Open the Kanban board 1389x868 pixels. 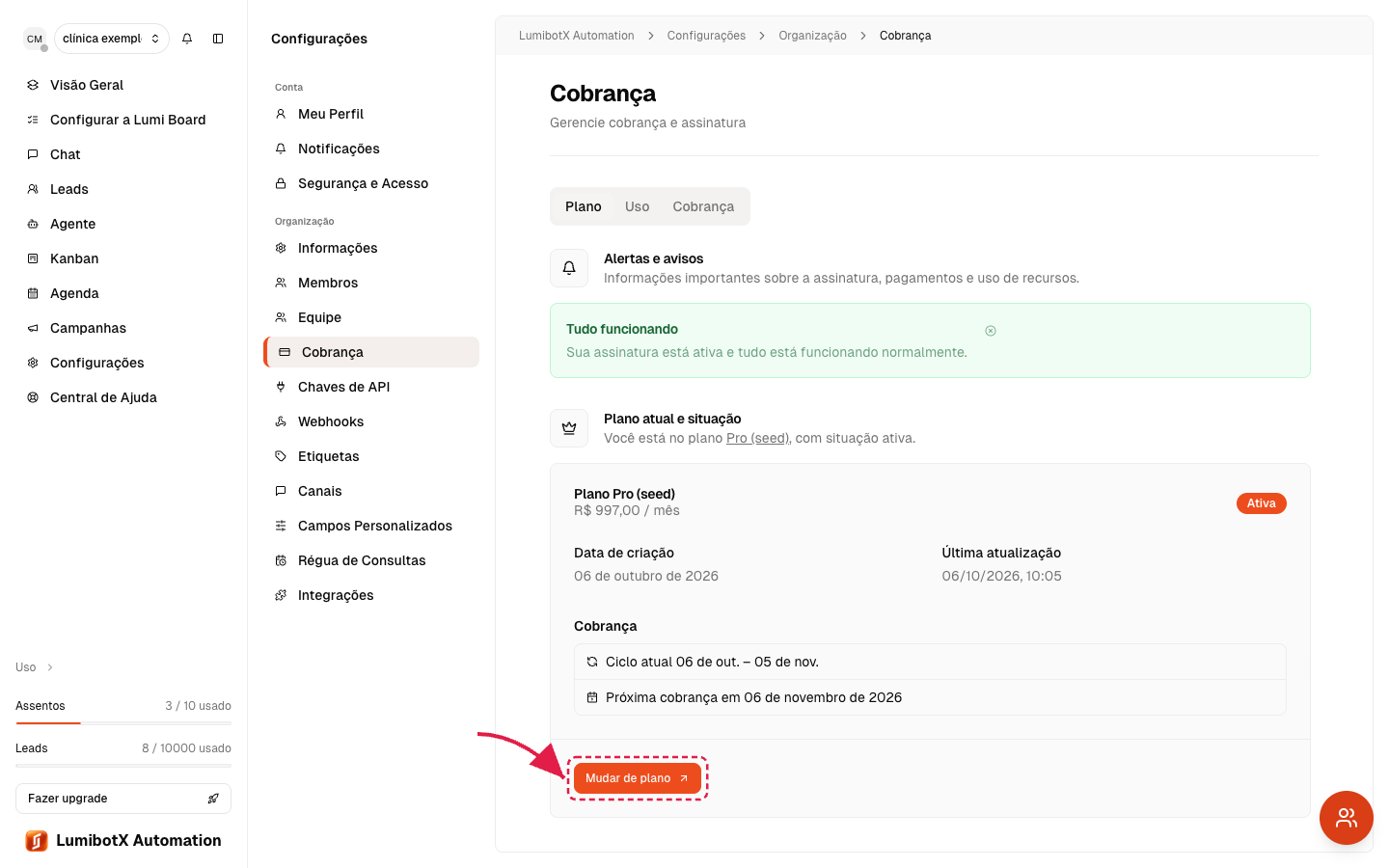pos(123,258)
